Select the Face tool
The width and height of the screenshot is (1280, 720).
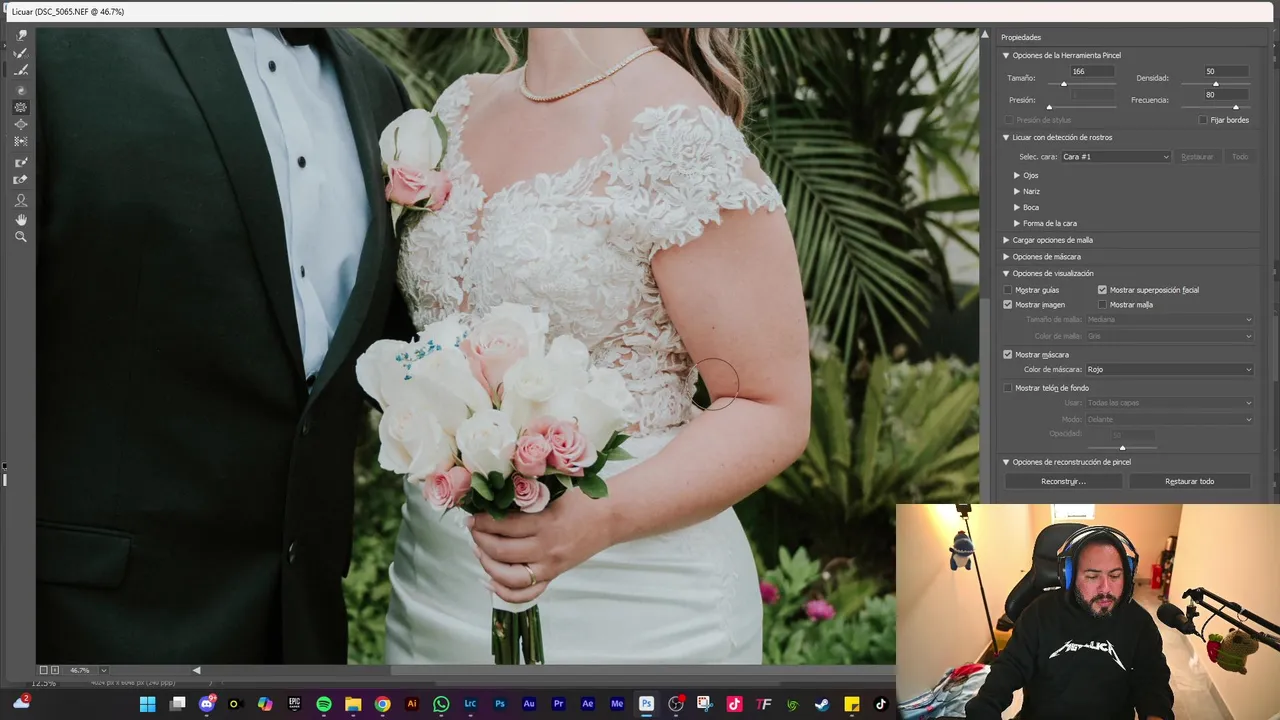pos(21,200)
